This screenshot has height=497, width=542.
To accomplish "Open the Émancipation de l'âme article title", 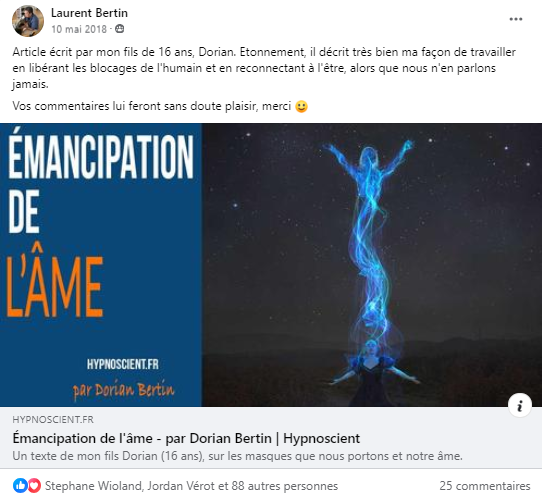I will [186, 438].
